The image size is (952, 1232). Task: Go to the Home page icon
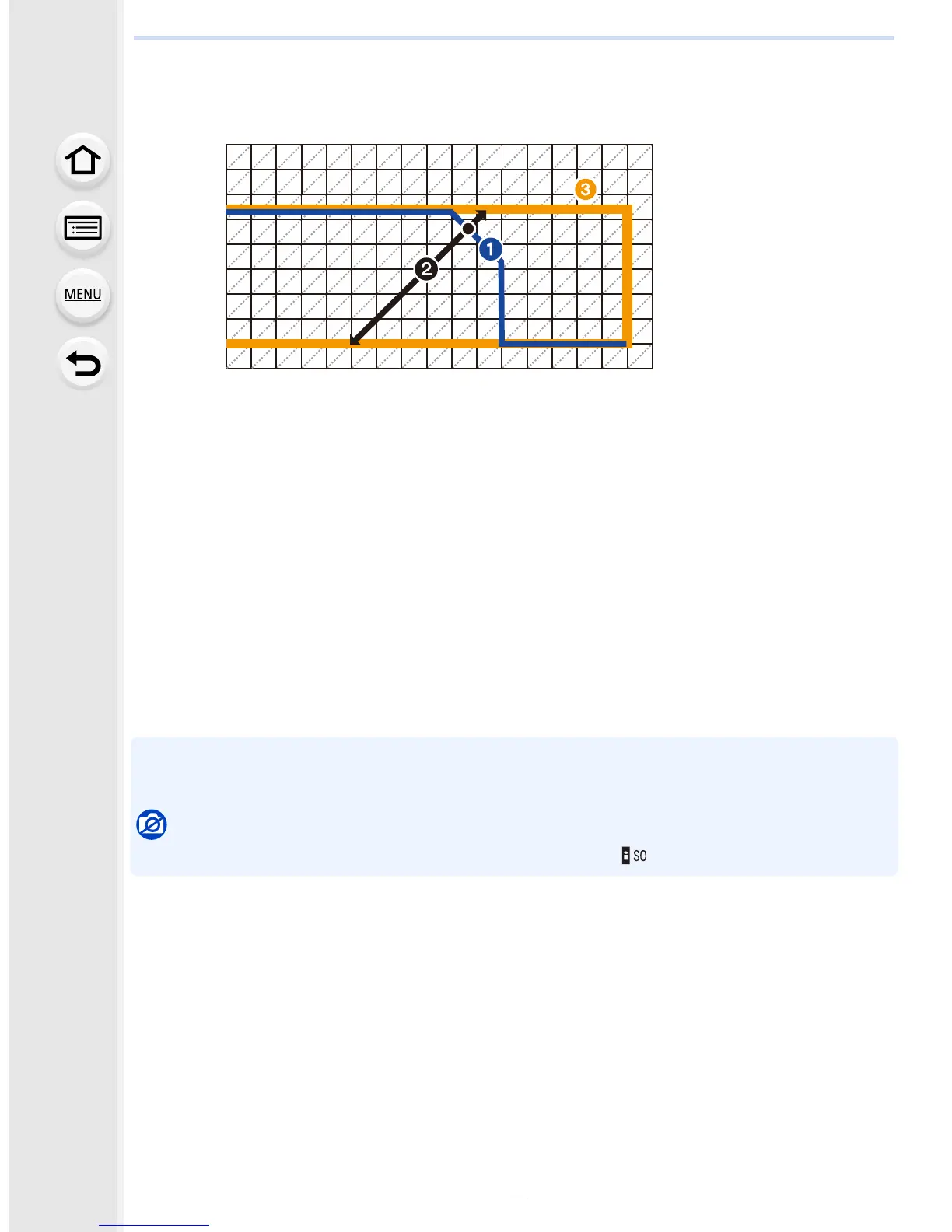(x=83, y=161)
